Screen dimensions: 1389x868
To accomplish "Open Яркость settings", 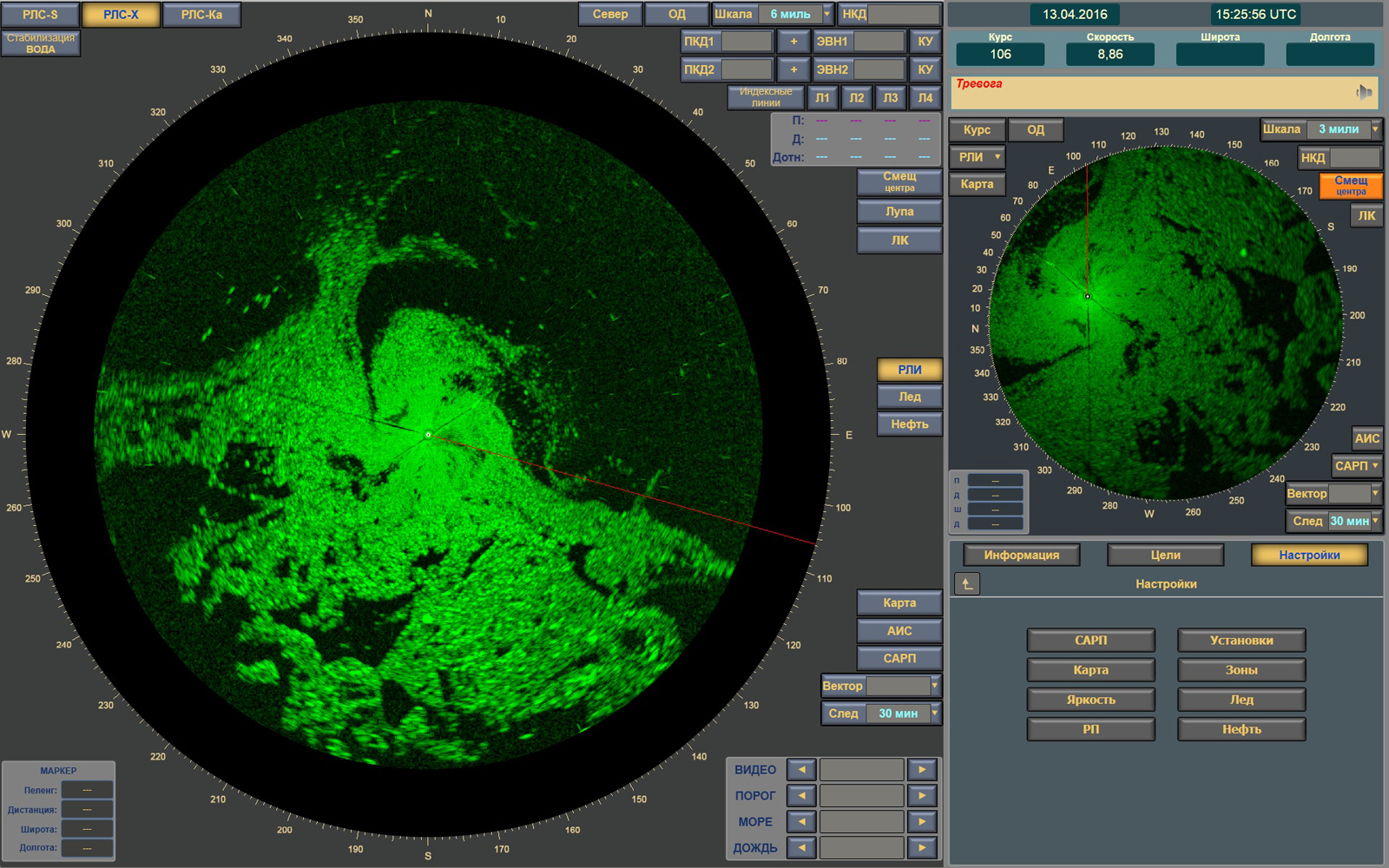I will pos(1090,700).
